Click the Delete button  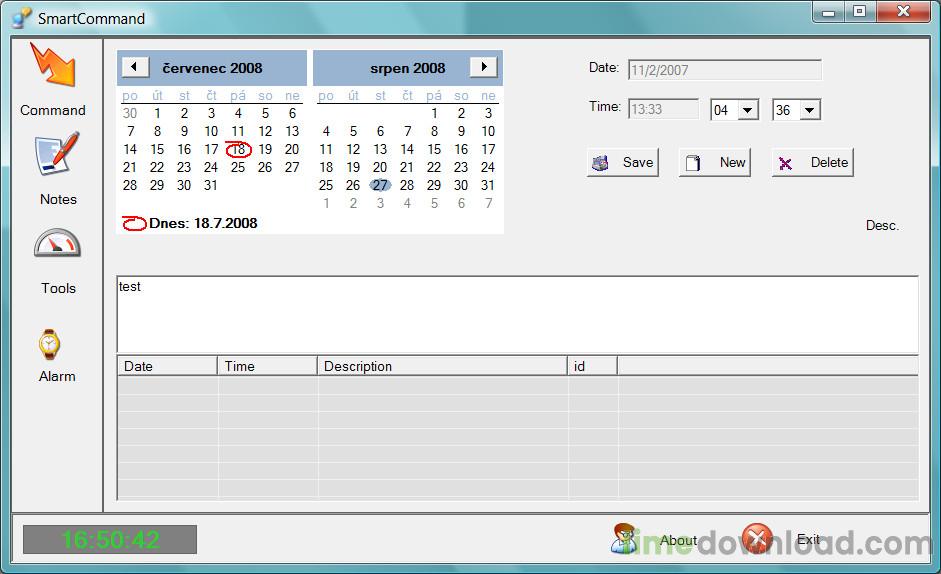point(812,163)
